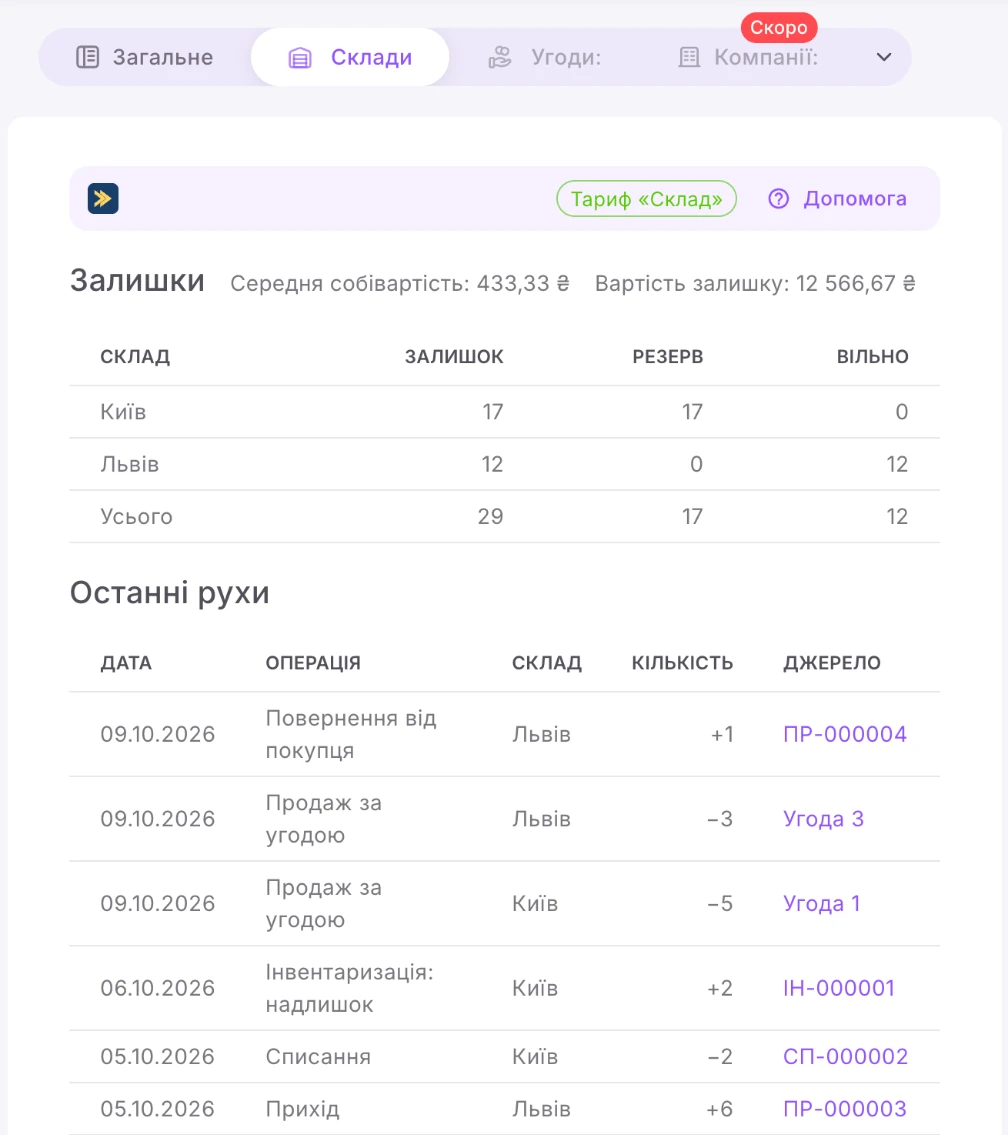Click the Залишки heading

click(137, 280)
